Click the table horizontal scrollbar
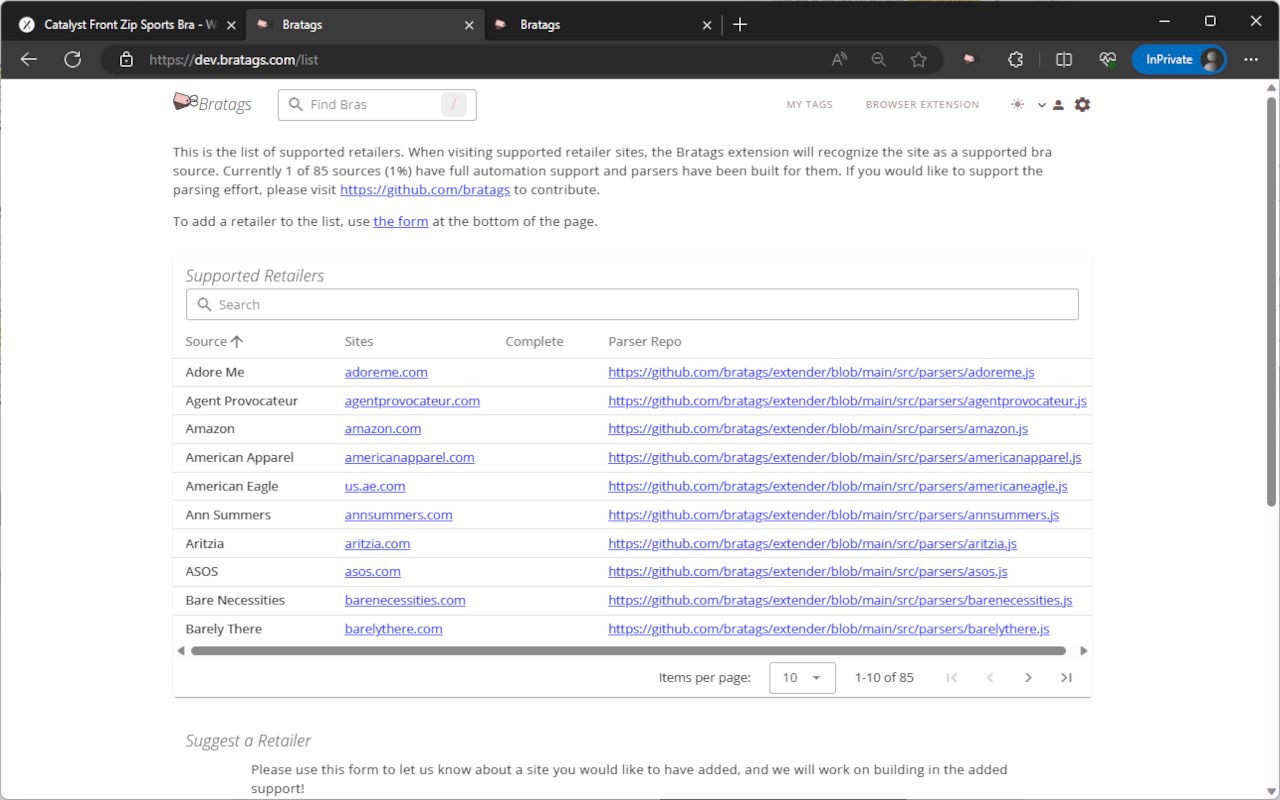This screenshot has height=800, width=1280. click(628, 651)
